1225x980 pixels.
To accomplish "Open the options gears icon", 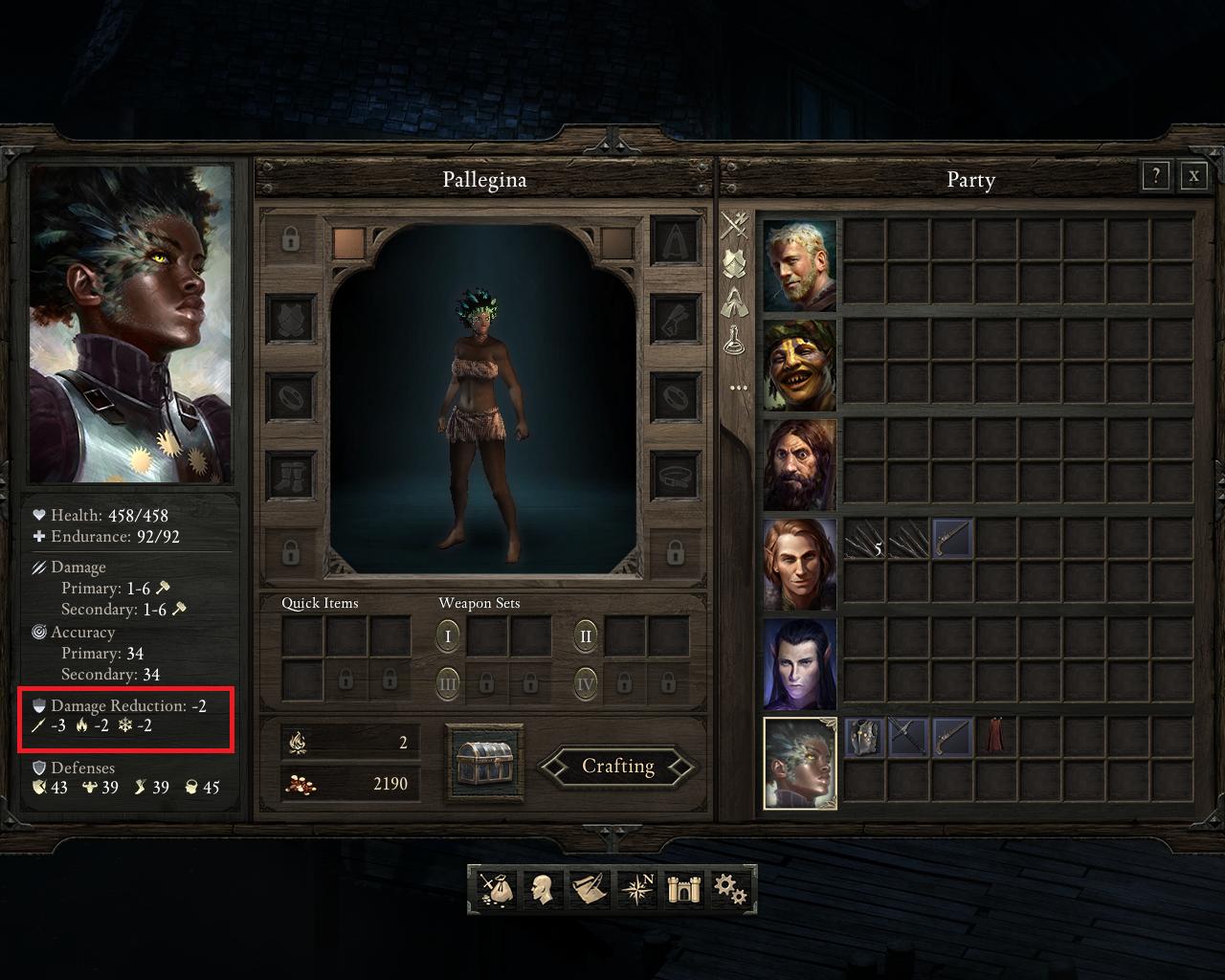I will (729, 889).
